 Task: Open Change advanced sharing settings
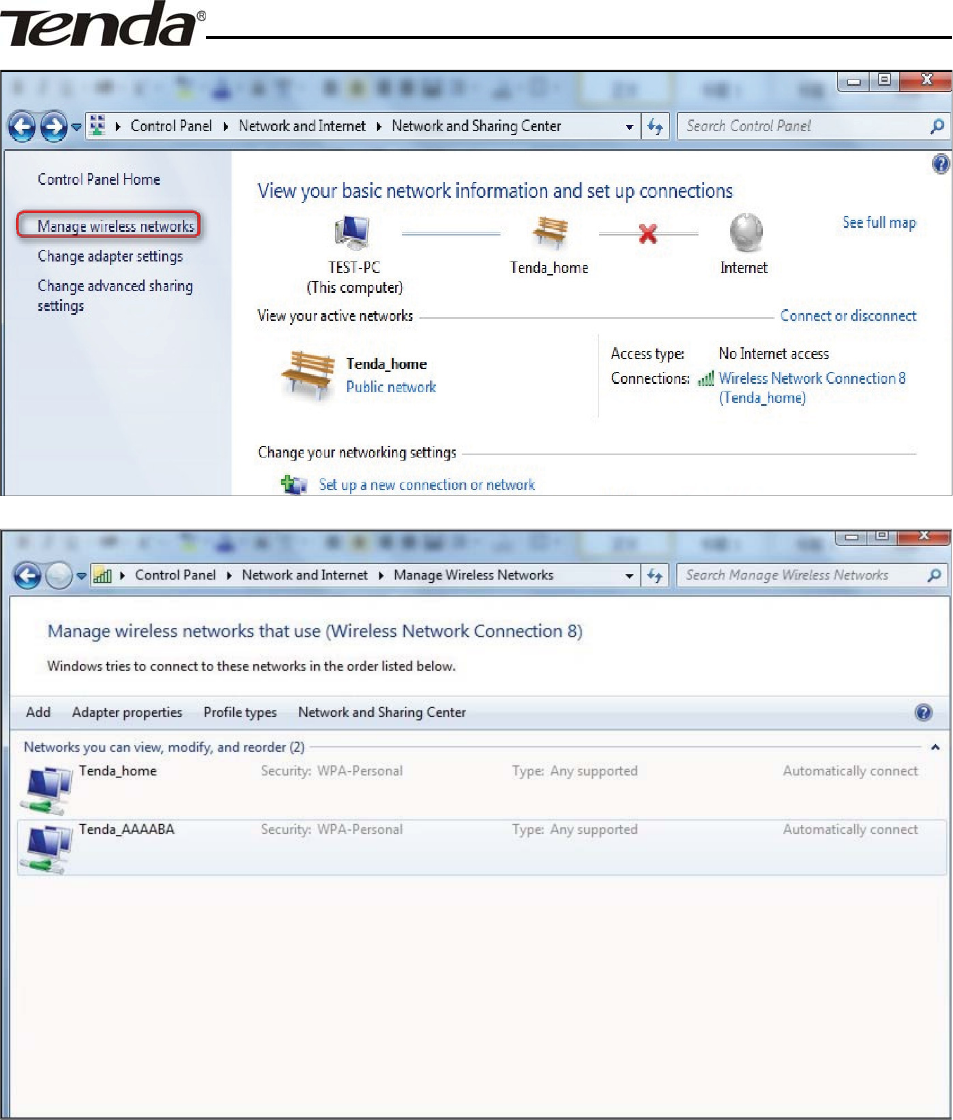[x=115, y=296]
